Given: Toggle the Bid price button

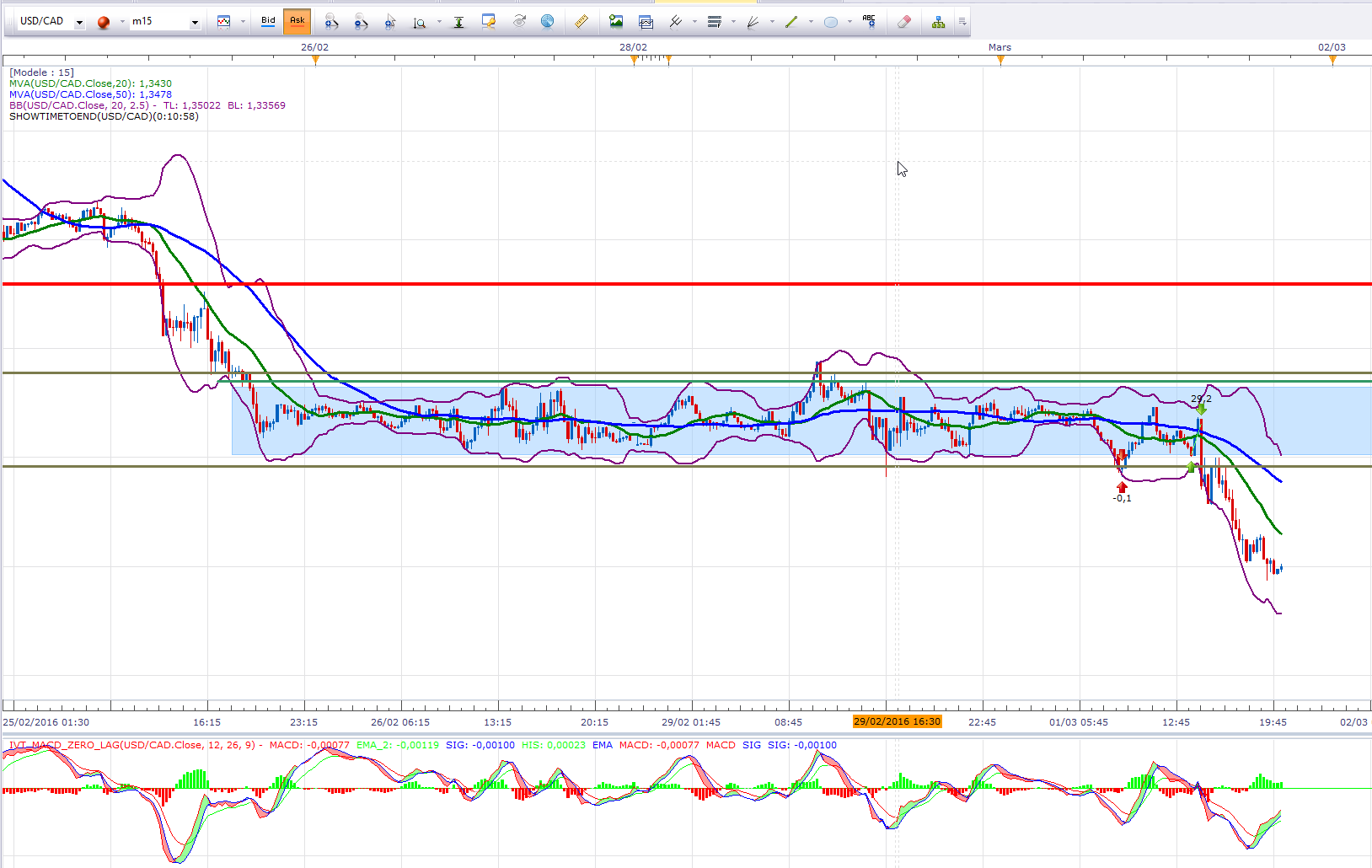Looking at the screenshot, I should (x=268, y=21).
